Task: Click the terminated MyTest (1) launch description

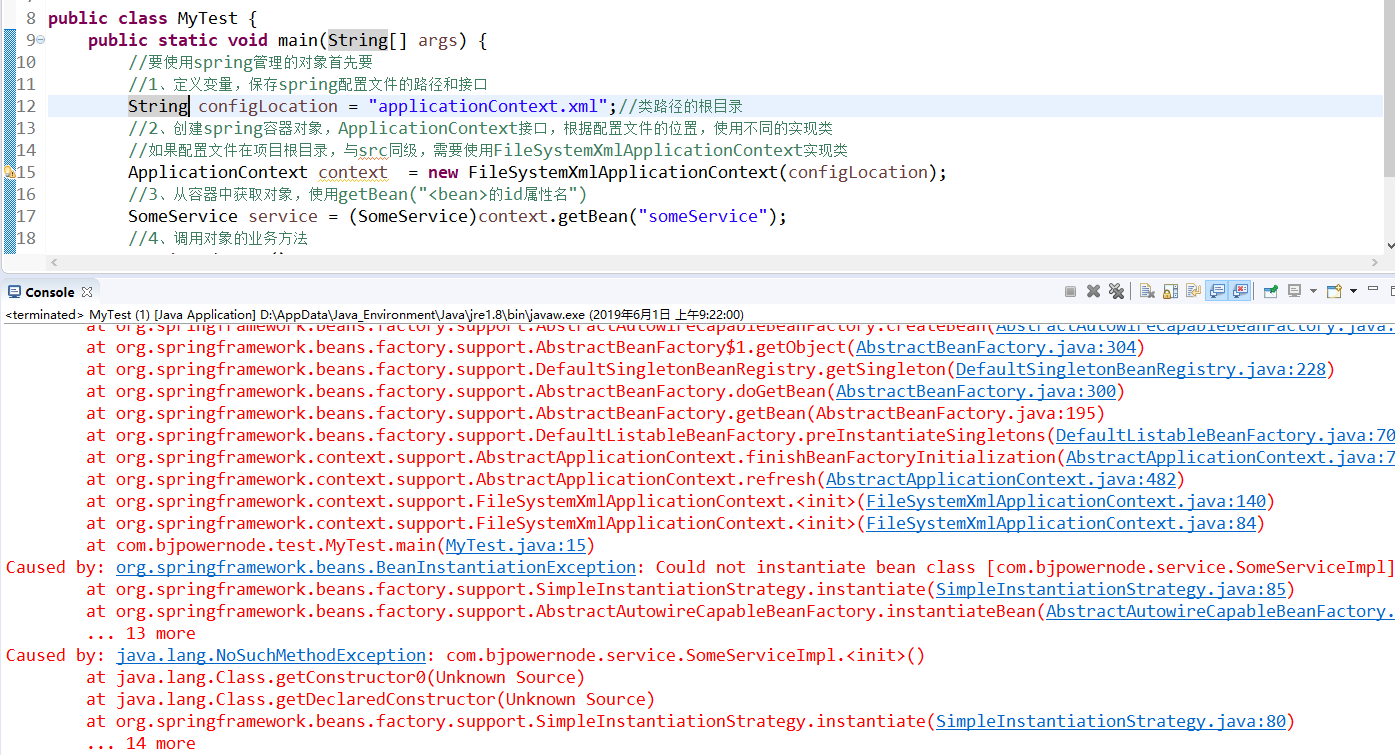Action: pyautogui.click(x=375, y=314)
